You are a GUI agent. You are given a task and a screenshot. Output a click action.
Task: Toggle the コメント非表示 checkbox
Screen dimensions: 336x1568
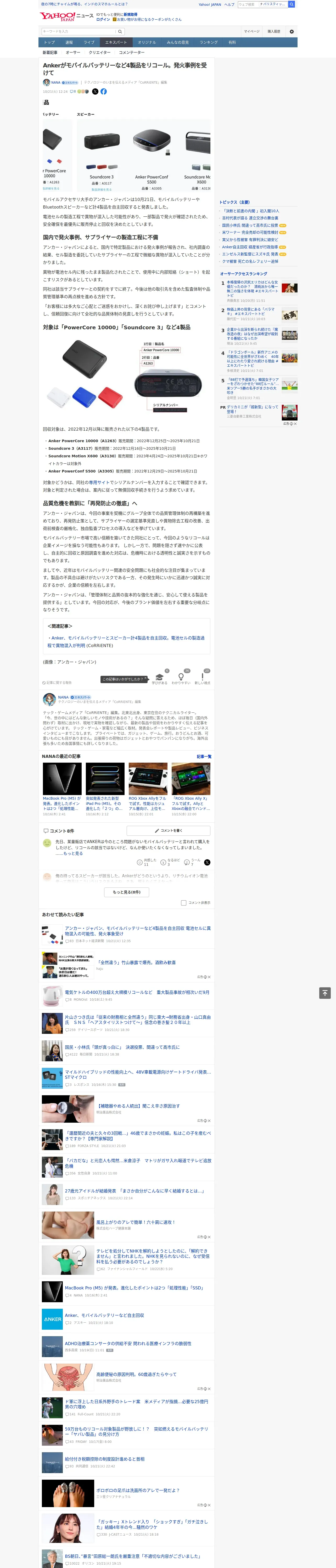(x=183, y=903)
